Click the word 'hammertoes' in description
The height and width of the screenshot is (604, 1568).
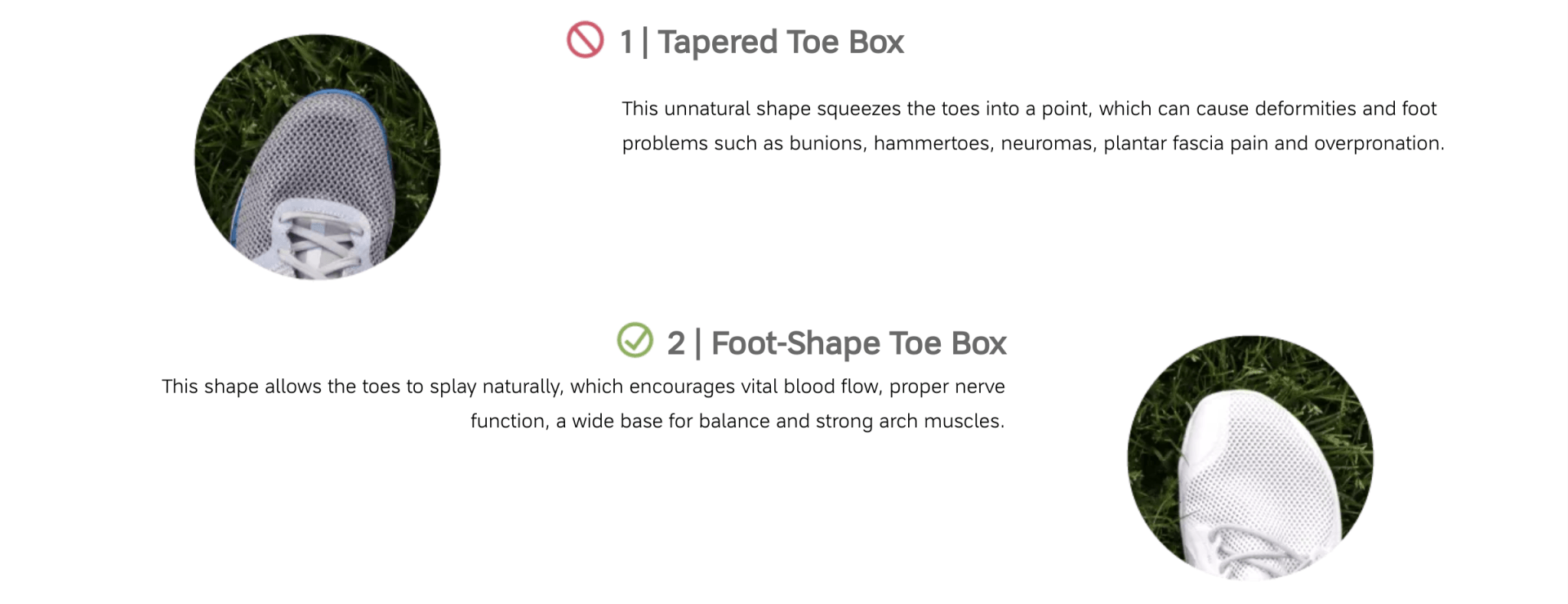[x=931, y=143]
